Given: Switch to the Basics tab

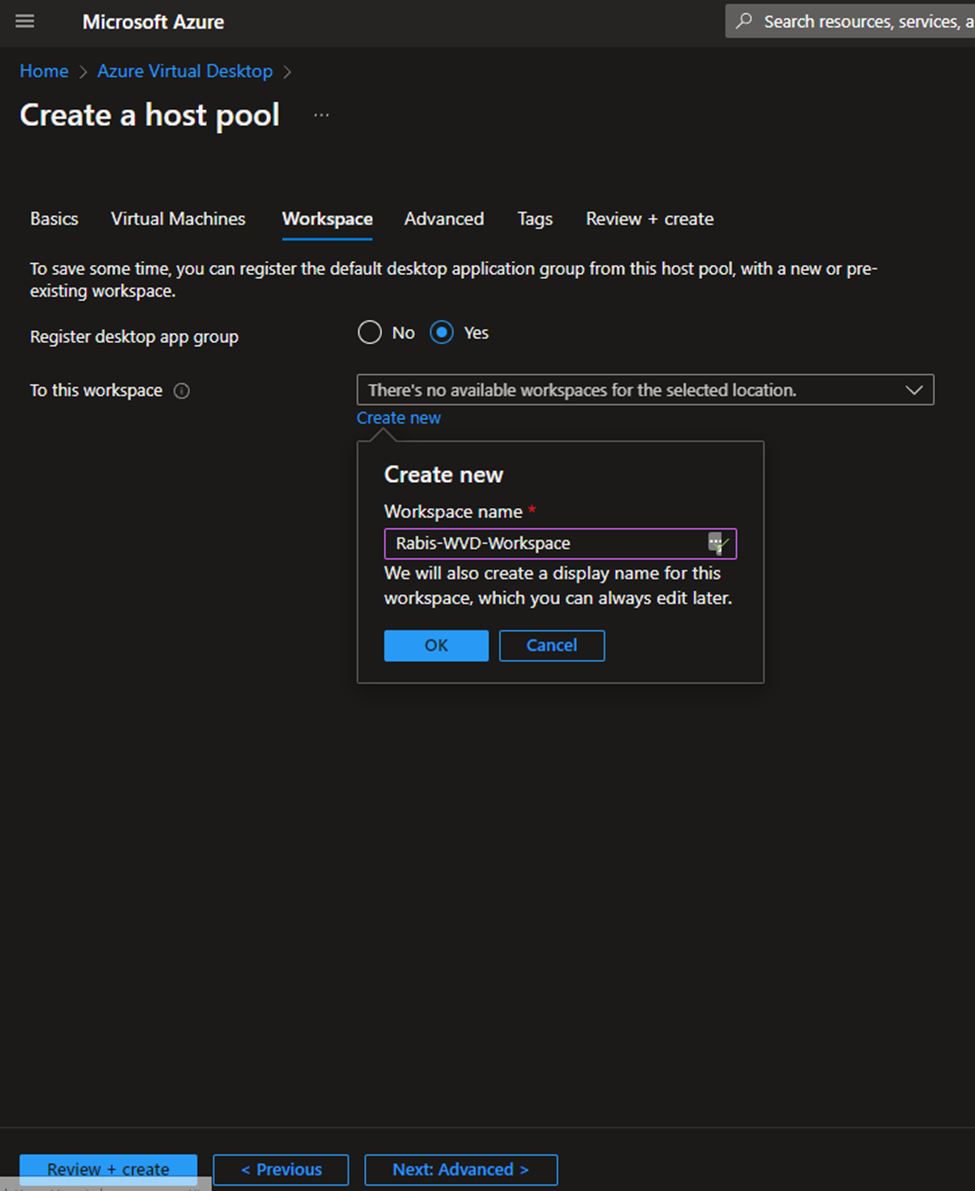Looking at the screenshot, I should pos(54,219).
